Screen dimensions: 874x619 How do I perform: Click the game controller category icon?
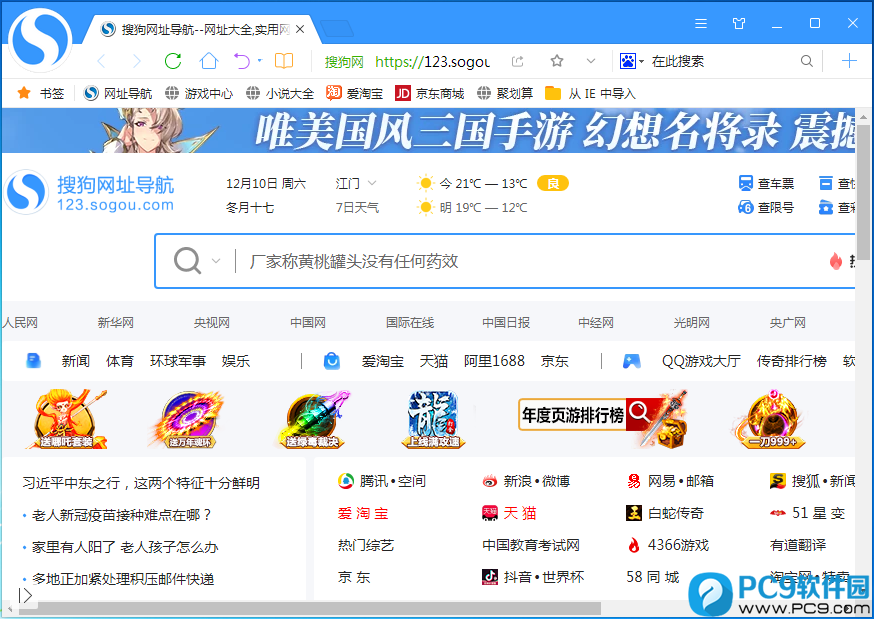tap(631, 361)
